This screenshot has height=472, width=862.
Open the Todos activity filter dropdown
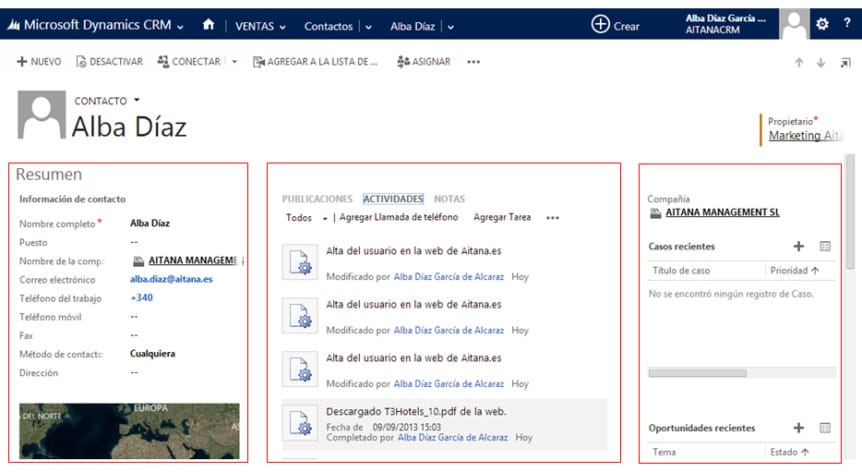pyautogui.click(x=304, y=217)
